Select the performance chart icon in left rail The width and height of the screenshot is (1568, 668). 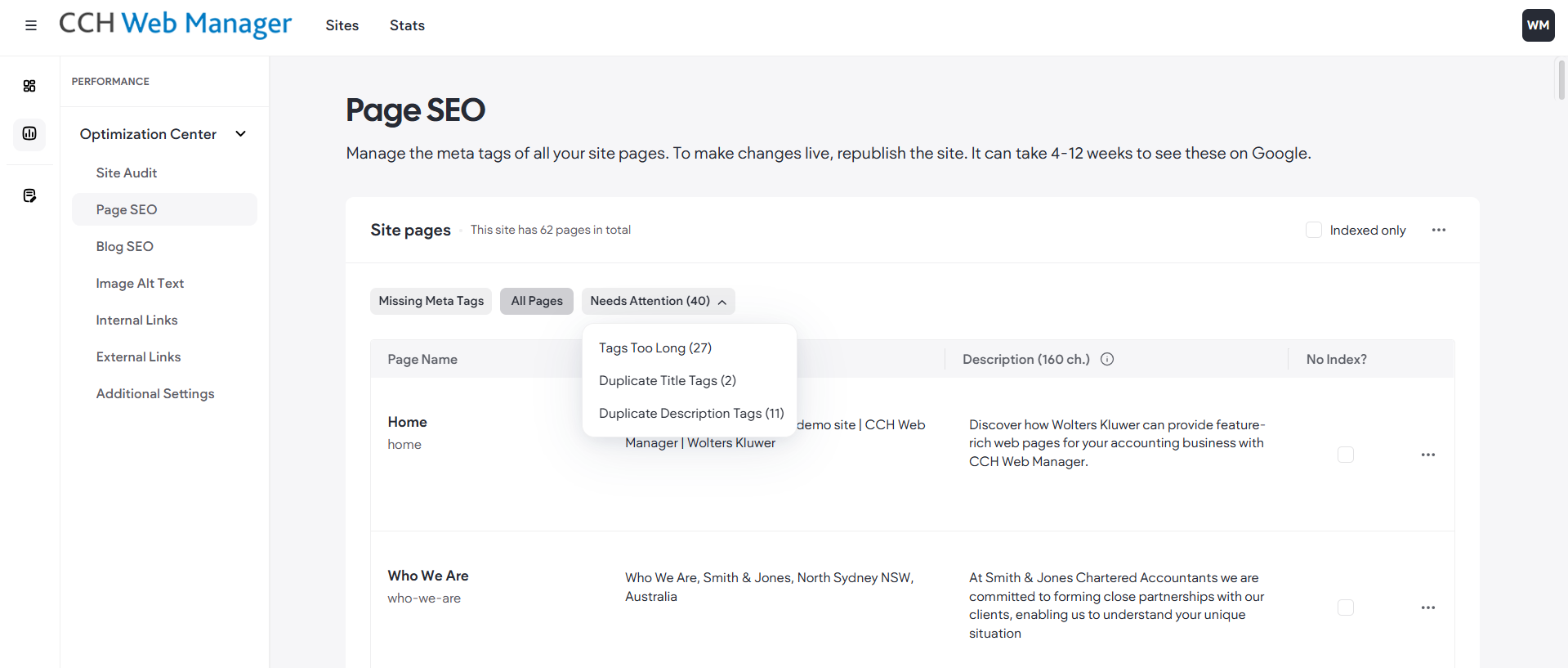(x=29, y=133)
